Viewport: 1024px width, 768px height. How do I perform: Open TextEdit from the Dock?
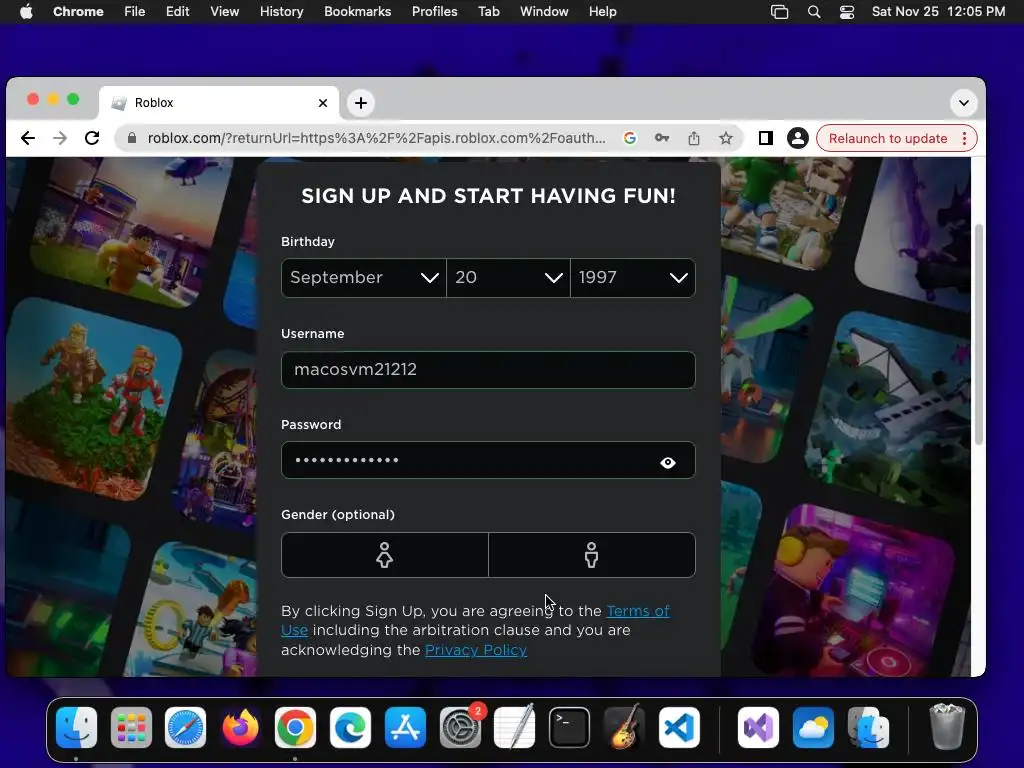click(515, 728)
